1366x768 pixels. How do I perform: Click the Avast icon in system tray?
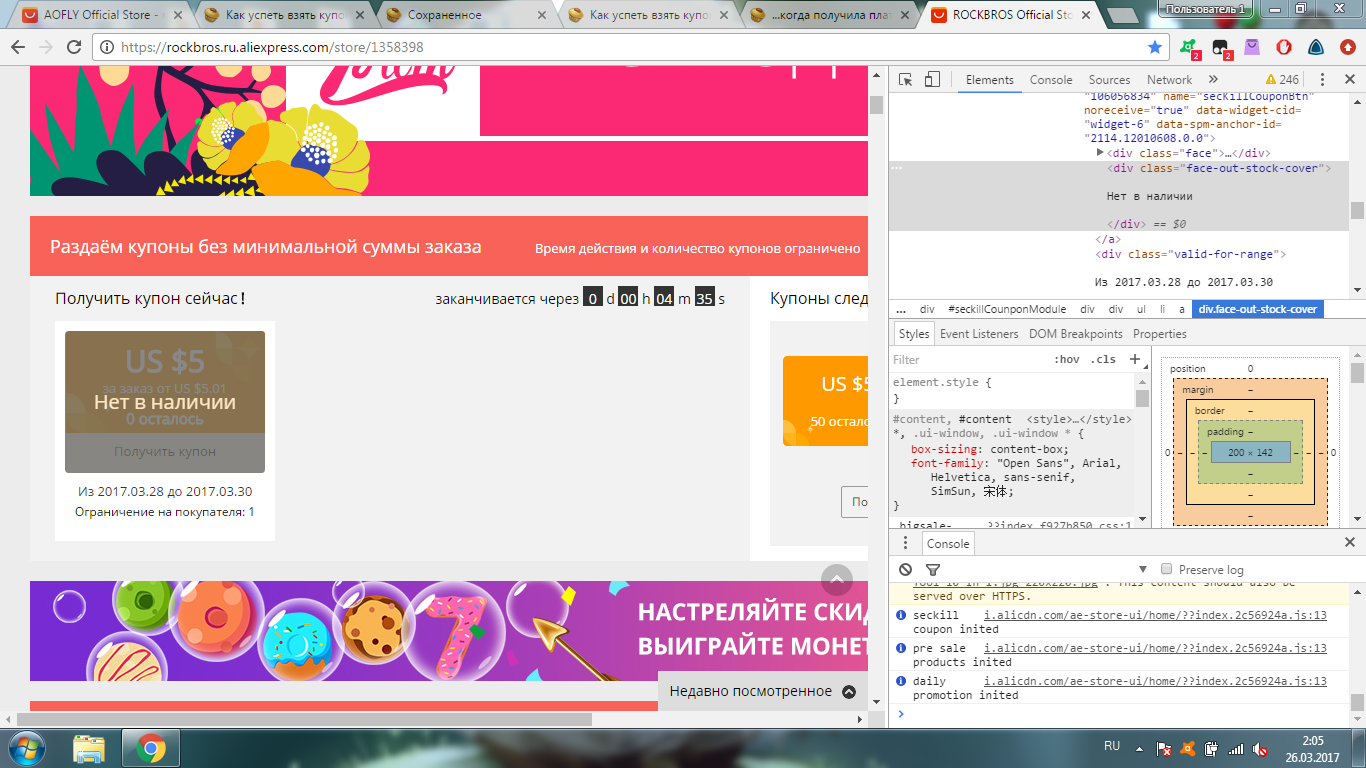tap(1188, 748)
